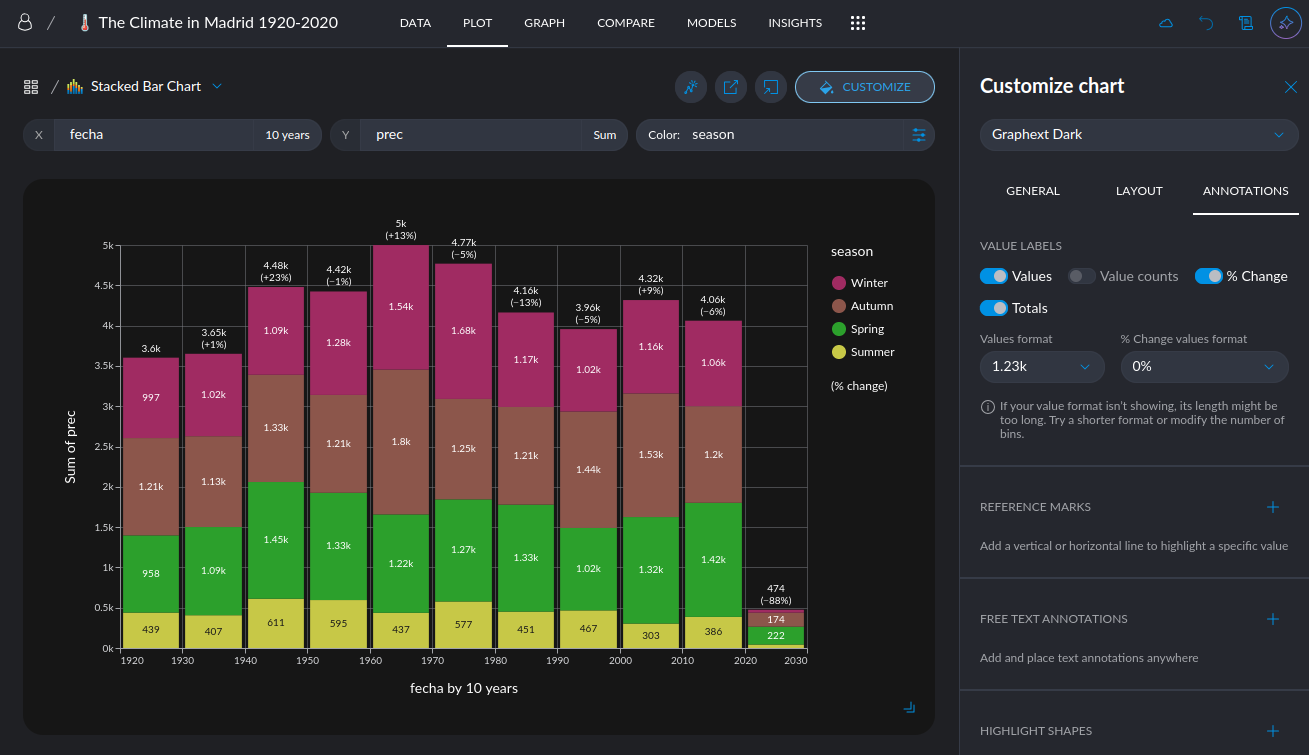Screen dimensions: 1309x755
Task: Go to the INSIGHTS tab
Action: (x=795, y=23)
